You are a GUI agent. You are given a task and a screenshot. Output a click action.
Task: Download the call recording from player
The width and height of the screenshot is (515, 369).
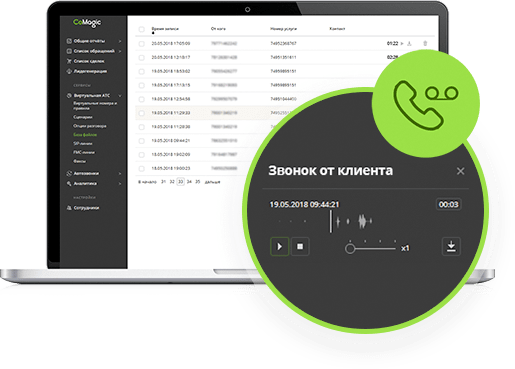(x=451, y=246)
